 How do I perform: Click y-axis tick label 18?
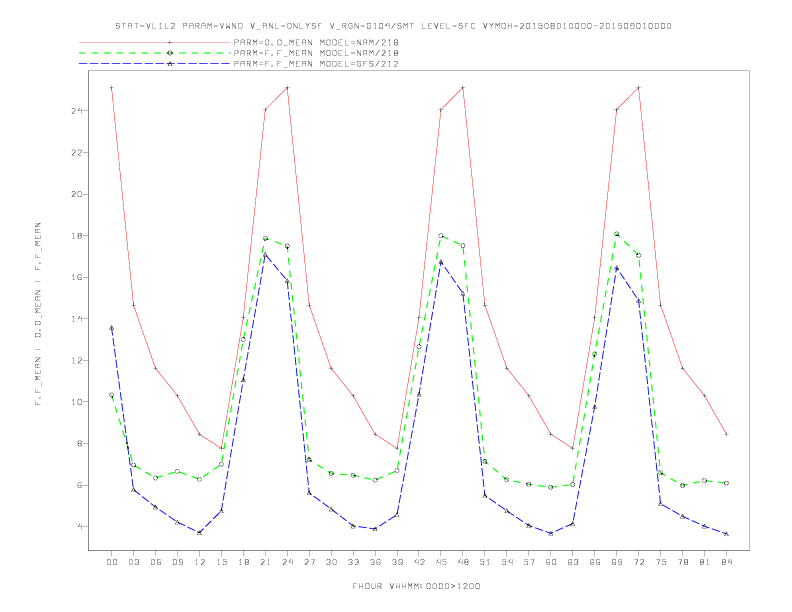coord(77,236)
